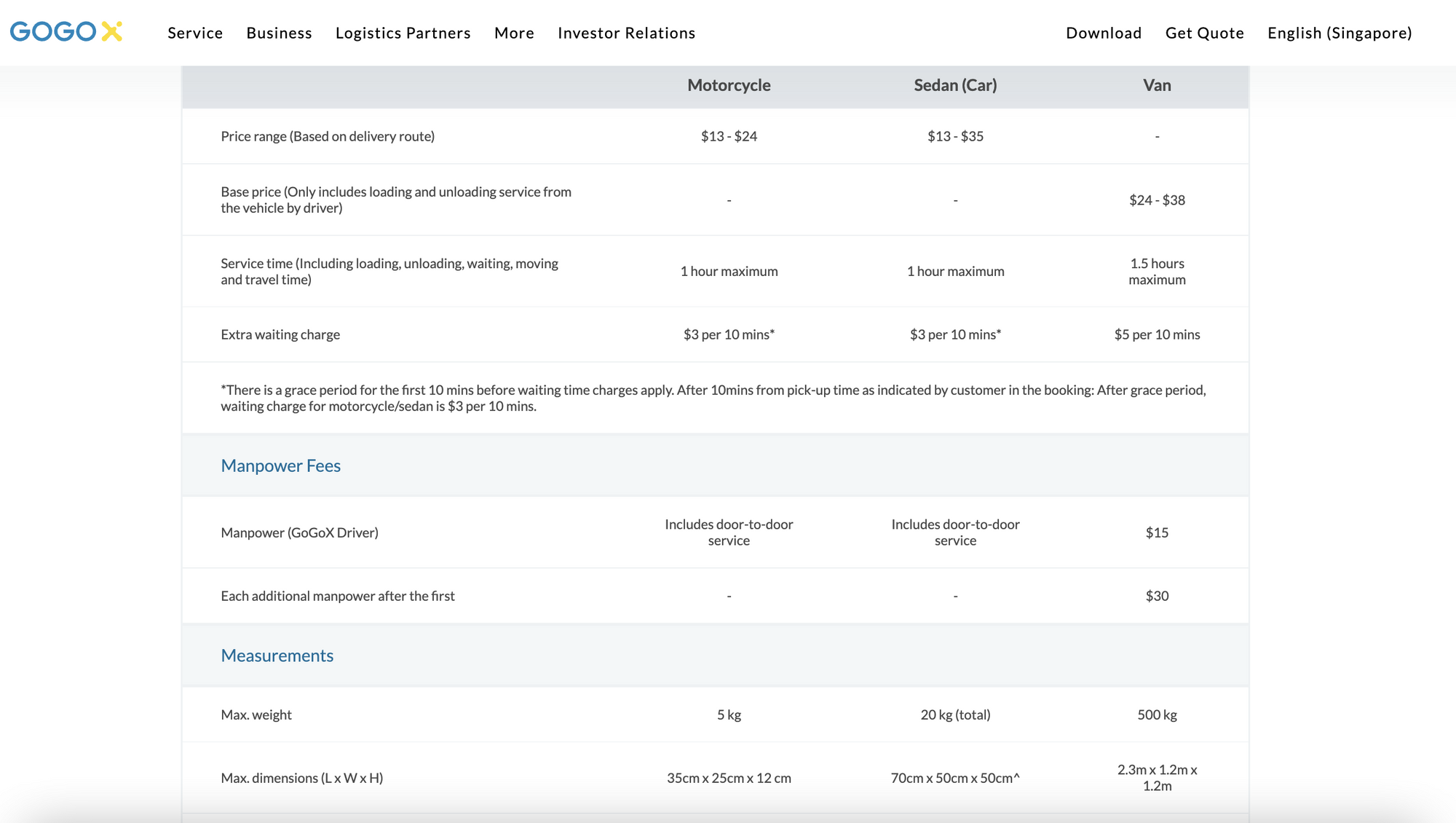
Task: Click the sedan $3 per 10 mins* cell
Action: tap(955, 334)
